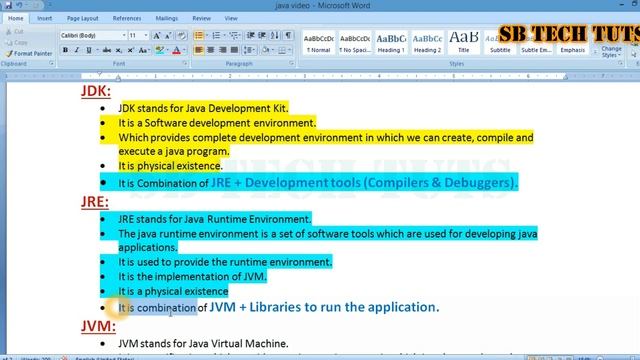Open the Numbering library dropdown arrow
The height and width of the screenshot is (360, 640).
coord(224,36)
